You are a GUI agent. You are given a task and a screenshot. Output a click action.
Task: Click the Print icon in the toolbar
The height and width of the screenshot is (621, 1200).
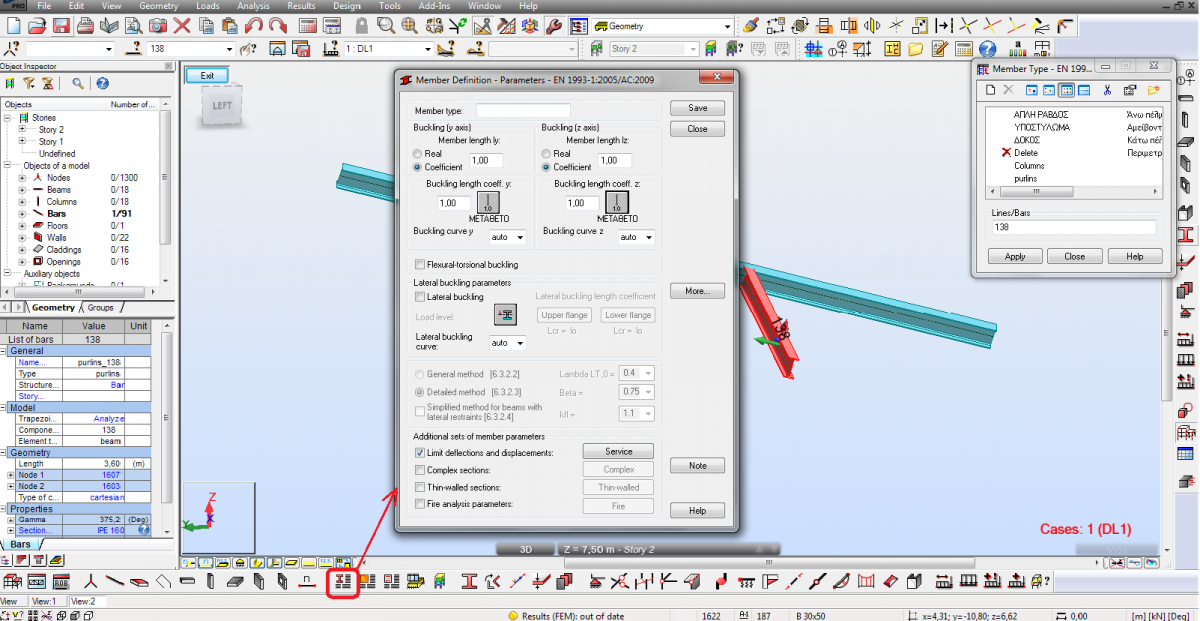(86, 26)
